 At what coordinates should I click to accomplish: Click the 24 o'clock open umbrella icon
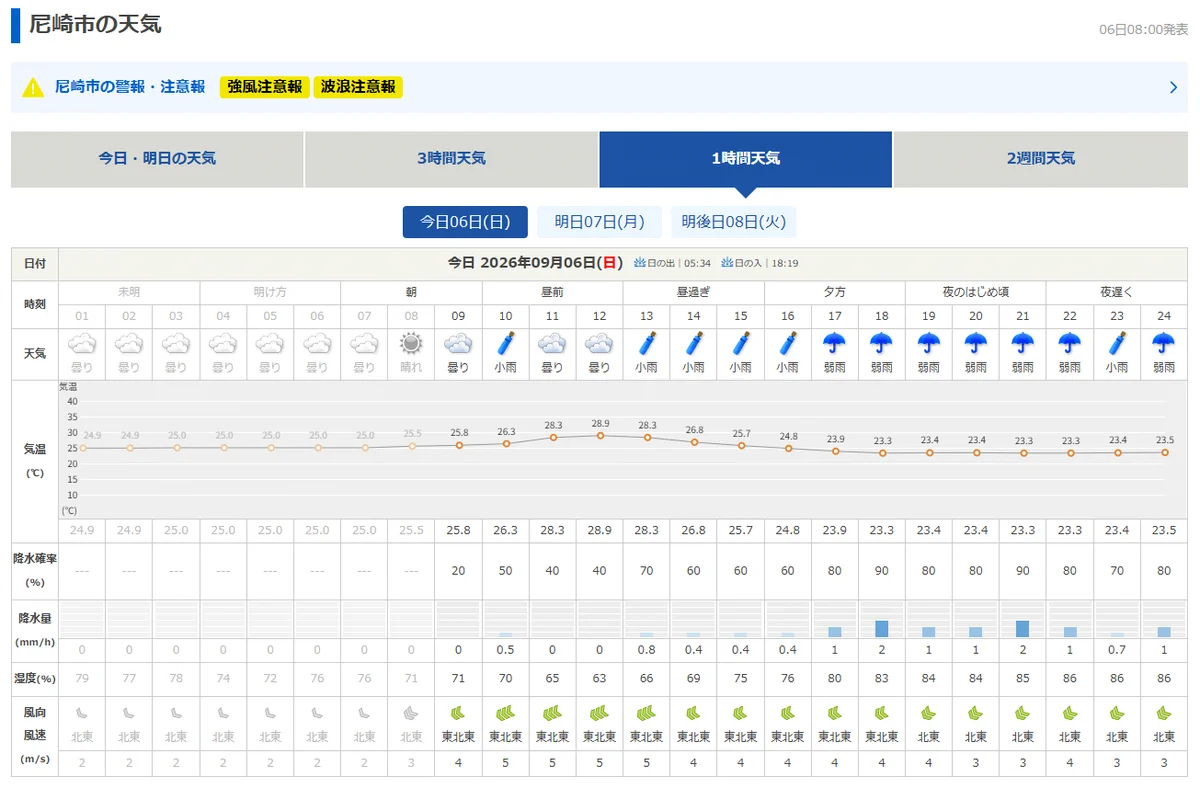click(x=1164, y=343)
